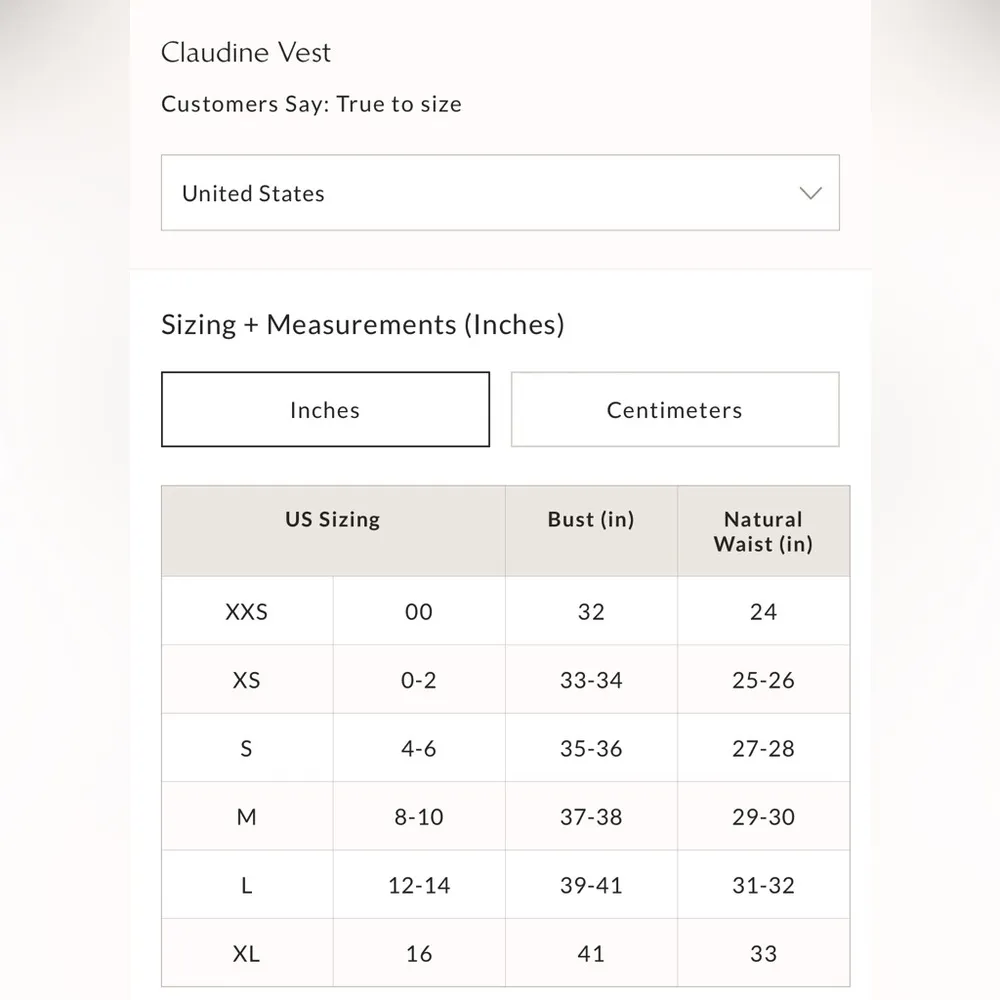Click the dropdown chevron arrow icon
This screenshot has height=1000, width=1000.
[811, 193]
